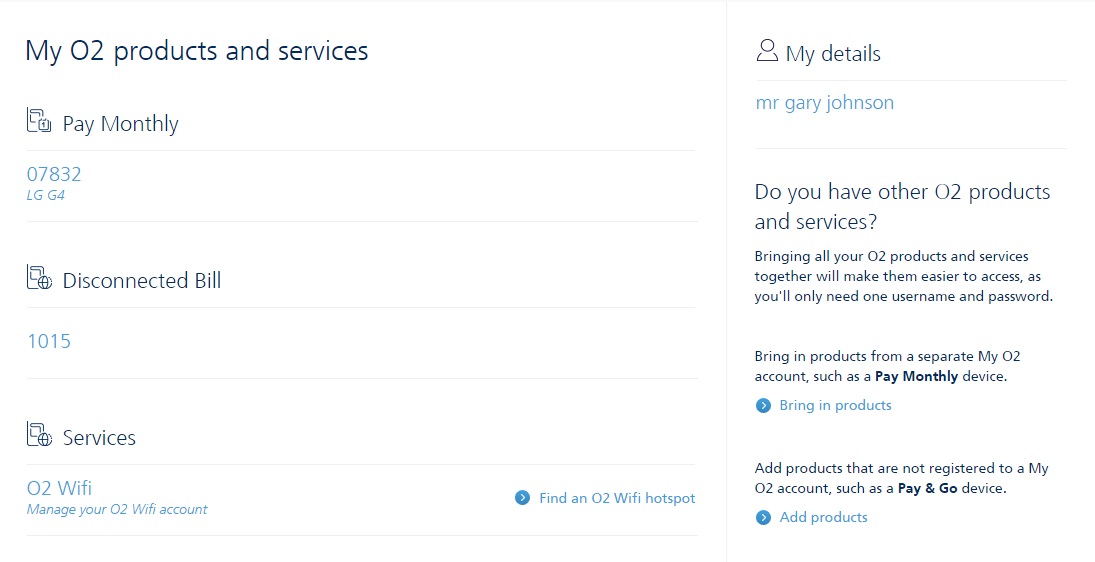Open the O2 Wifi service
This screenshot has height=562, width=1095.
pyautogui.click(x=59, y=488)
